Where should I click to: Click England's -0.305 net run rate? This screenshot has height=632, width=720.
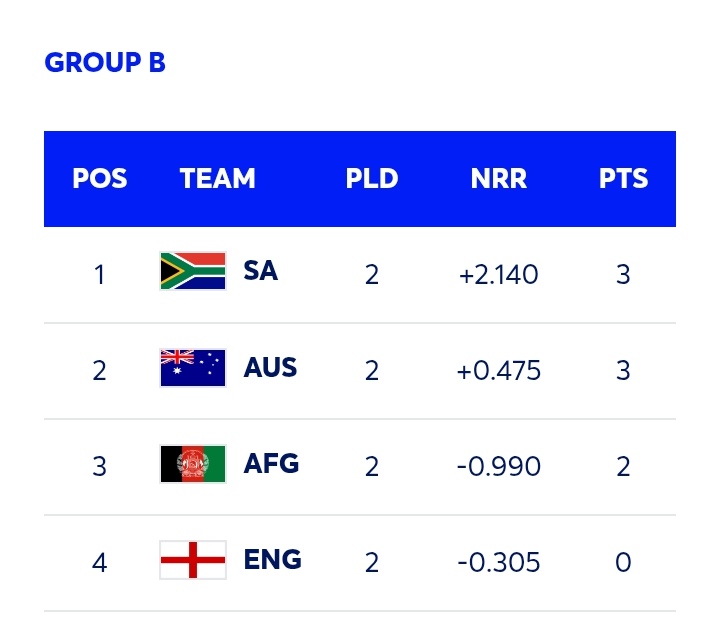coord(498,563)
